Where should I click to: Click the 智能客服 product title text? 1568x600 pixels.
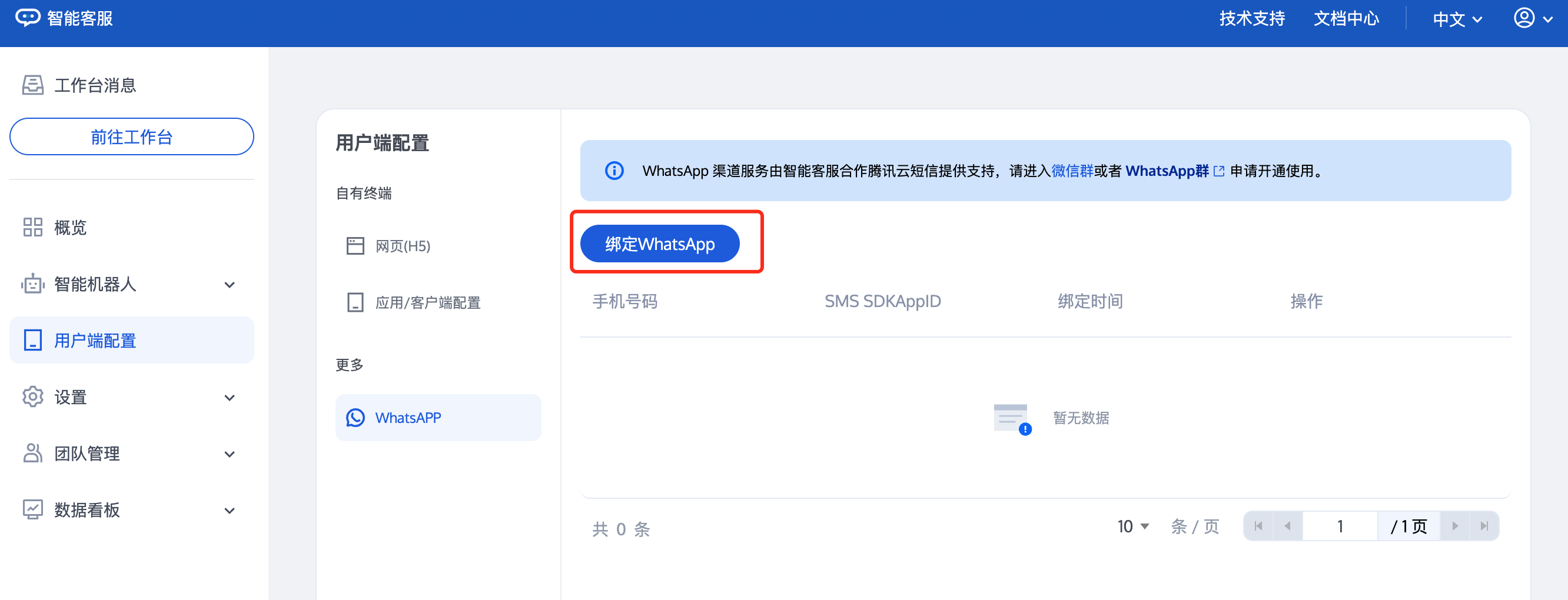pyautogui.click(x=81, y=18)
